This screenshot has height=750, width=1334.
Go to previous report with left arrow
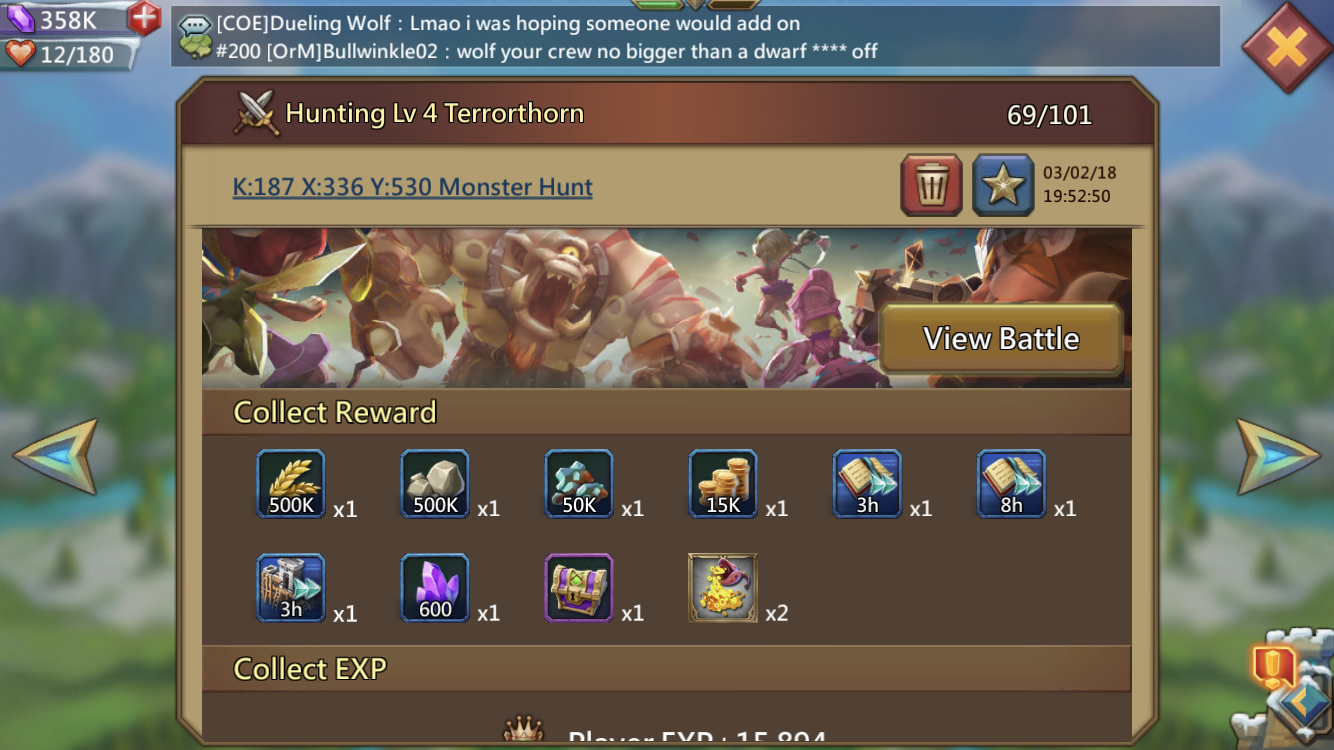56,456
